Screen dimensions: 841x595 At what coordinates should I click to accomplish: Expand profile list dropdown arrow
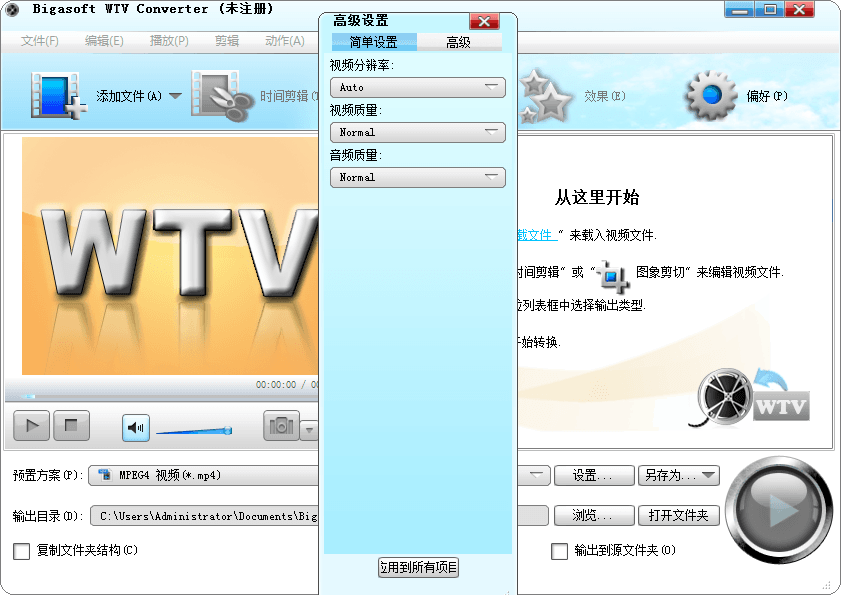pyautogui.click(x=536, y=475)
